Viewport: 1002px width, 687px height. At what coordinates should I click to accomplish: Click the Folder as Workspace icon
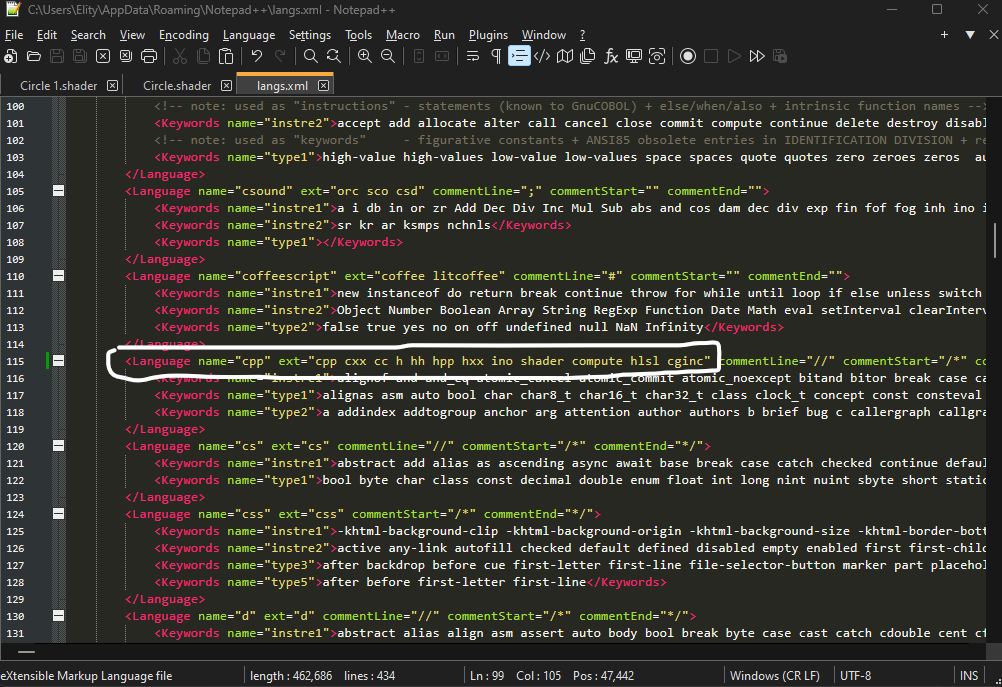634,56
